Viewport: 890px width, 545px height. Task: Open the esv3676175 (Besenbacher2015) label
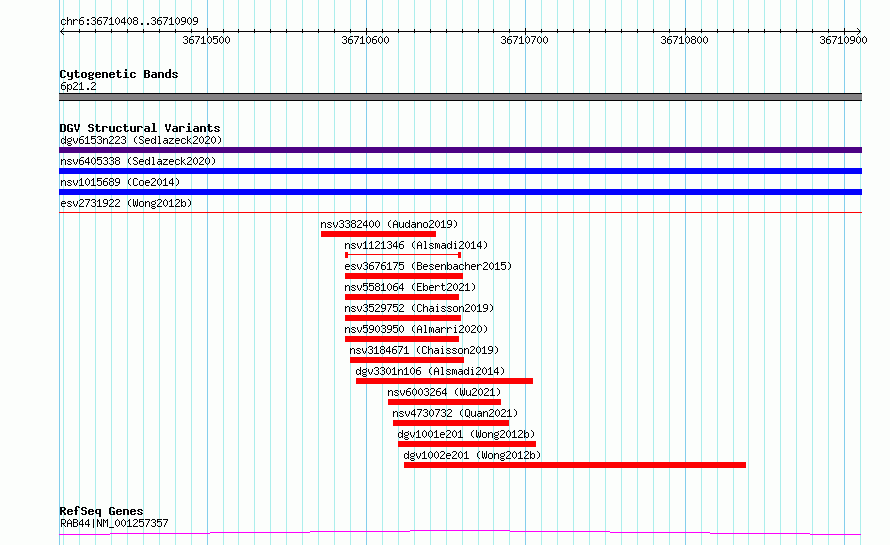click(x=428, y=266)
